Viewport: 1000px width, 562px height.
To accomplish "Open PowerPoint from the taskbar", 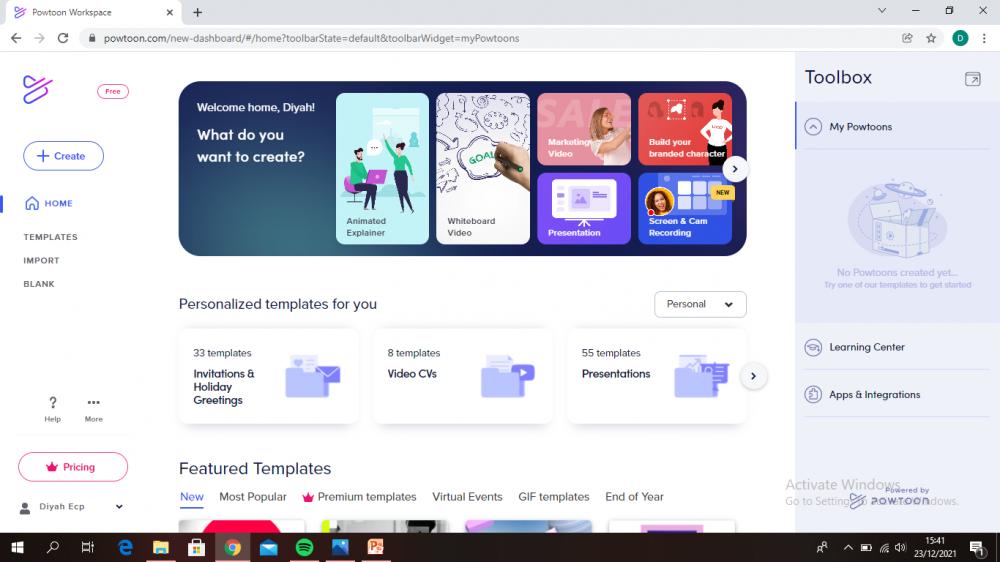I will 376,547.
